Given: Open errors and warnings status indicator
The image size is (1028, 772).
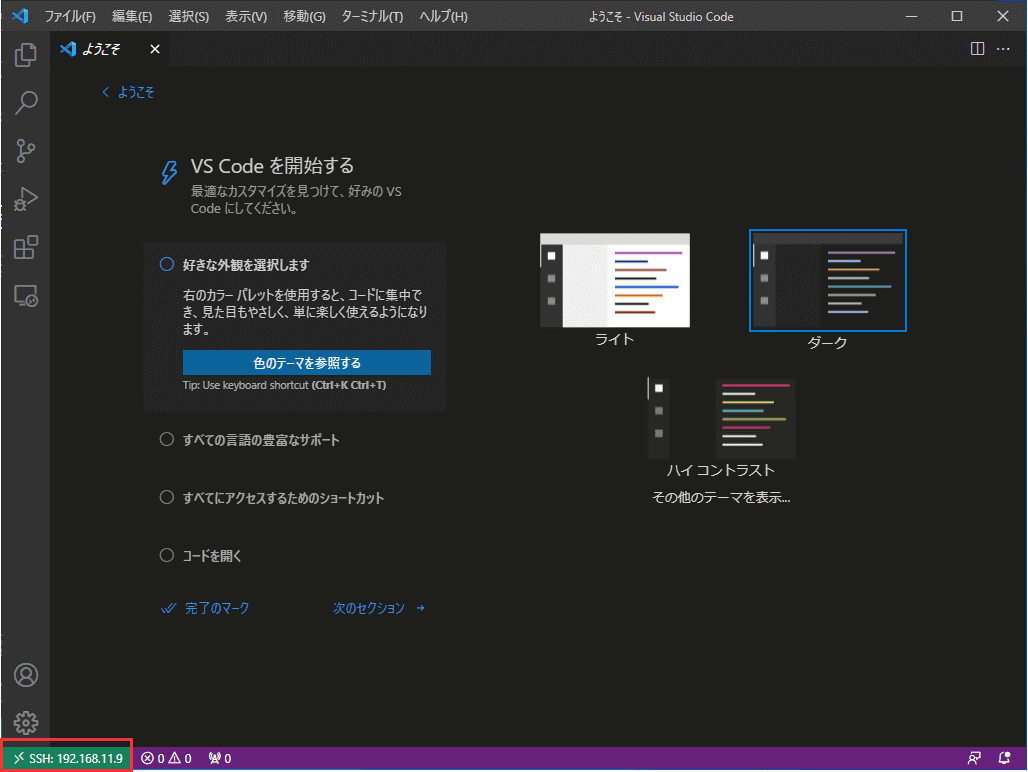Looking at the screenshot, I should pyautogui.click(x=167, y=758).
